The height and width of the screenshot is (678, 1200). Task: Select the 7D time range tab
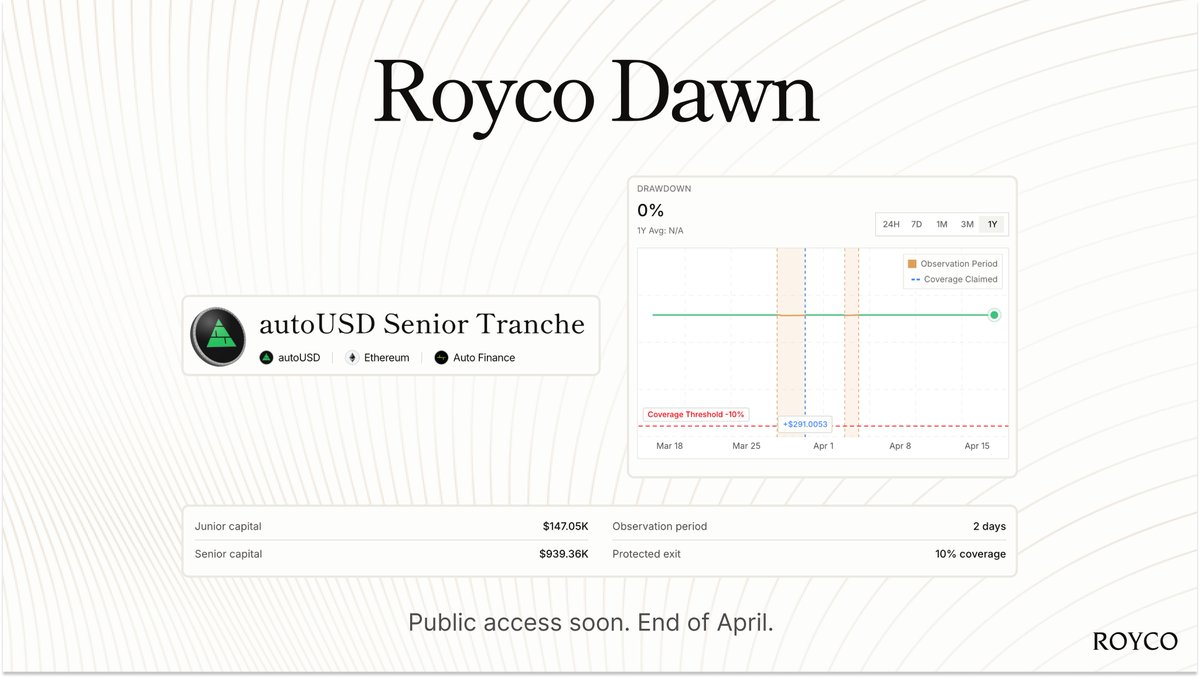(916, 224)
